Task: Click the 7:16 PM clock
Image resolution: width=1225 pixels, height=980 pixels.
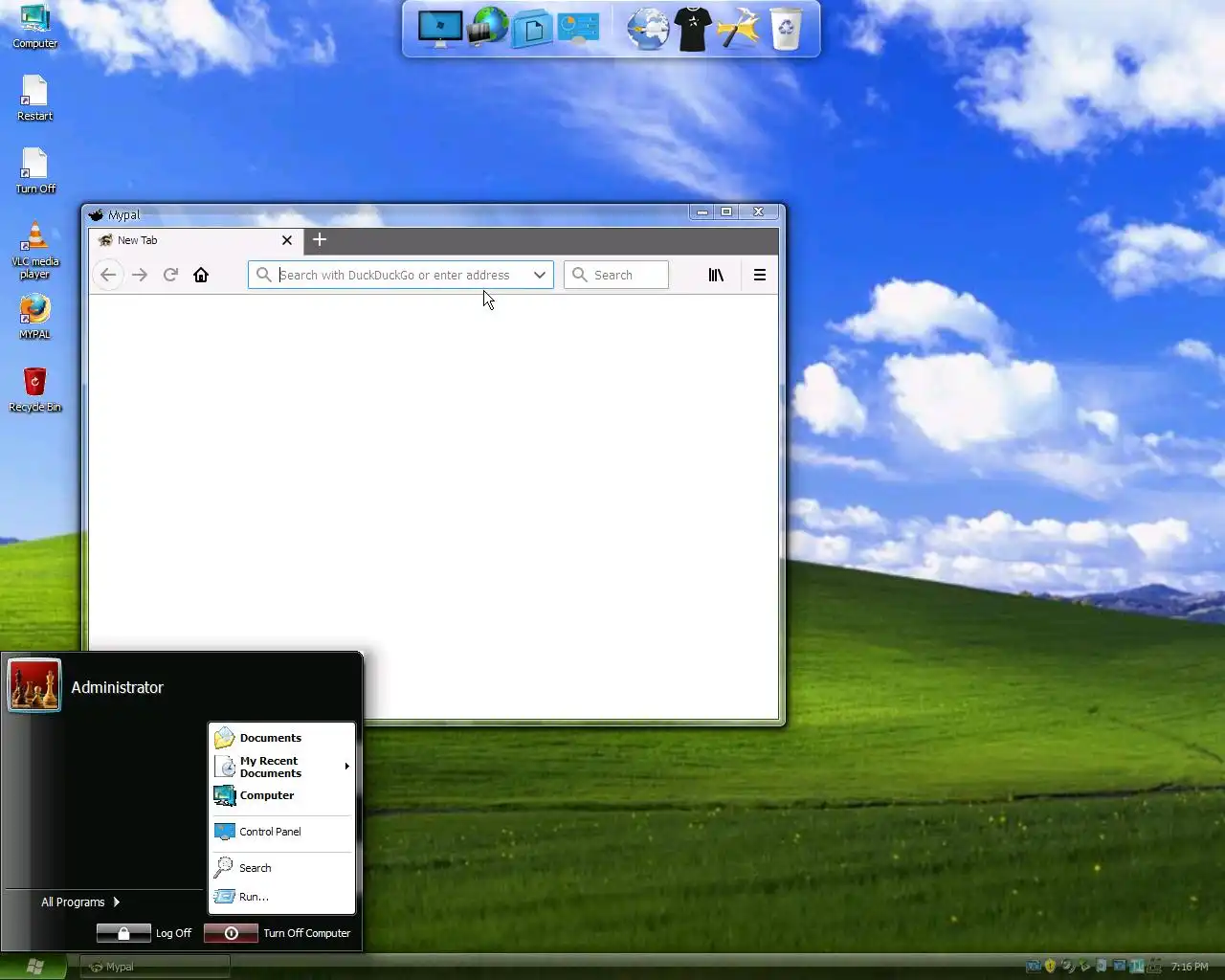Action: pos(1190,967)
